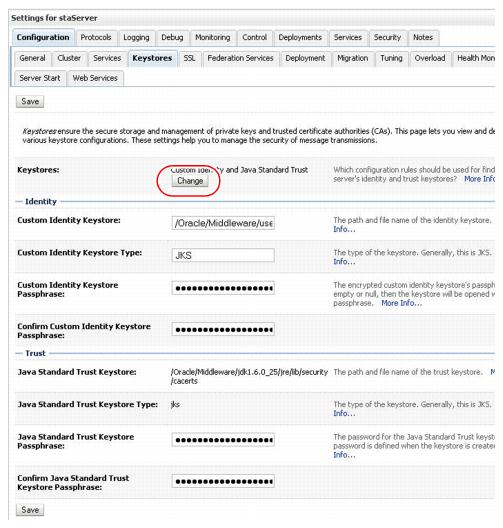Click the Identity section heading
This screenshot has height=528, width=503.
pyautogui.click(x=41, y=202)
